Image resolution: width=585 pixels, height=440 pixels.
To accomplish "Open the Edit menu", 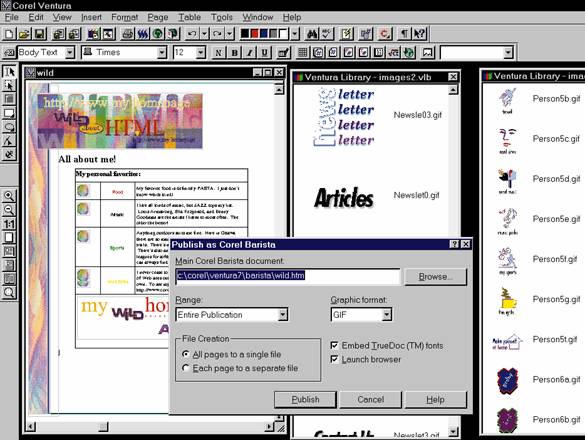I will click(x=36, y=17).
